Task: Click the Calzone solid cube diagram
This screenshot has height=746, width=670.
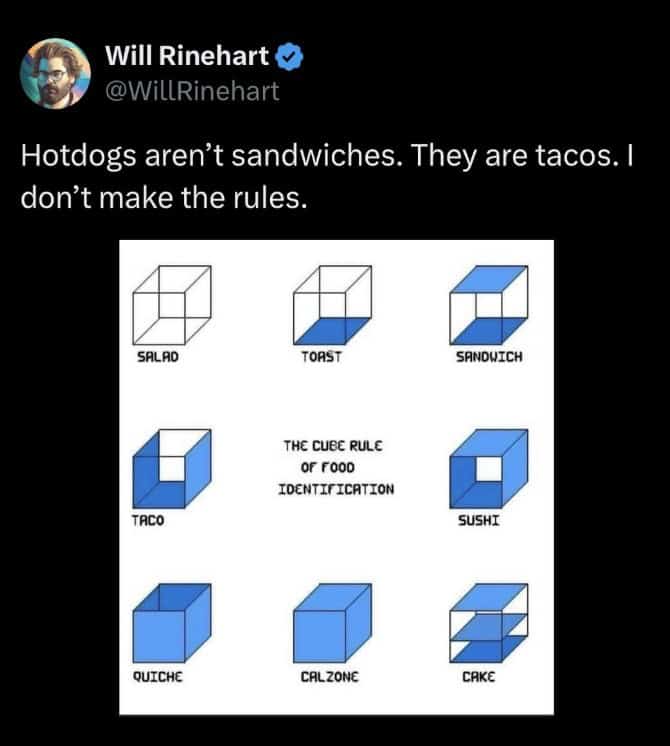Action: (331, 628)
